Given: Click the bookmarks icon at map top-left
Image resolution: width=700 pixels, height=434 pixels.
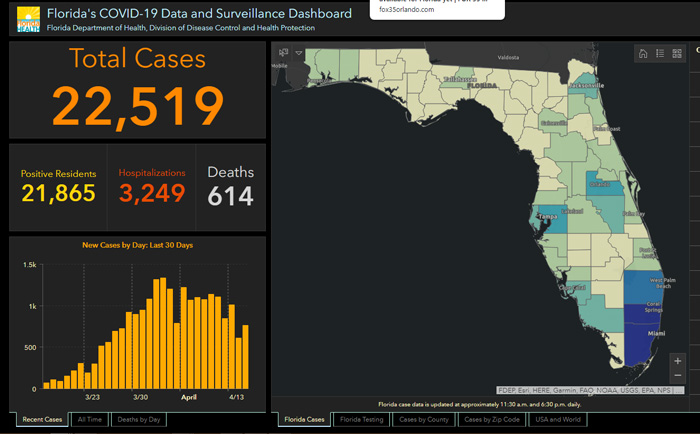Looking at the screenshot, I should click(x=284, y=52).
